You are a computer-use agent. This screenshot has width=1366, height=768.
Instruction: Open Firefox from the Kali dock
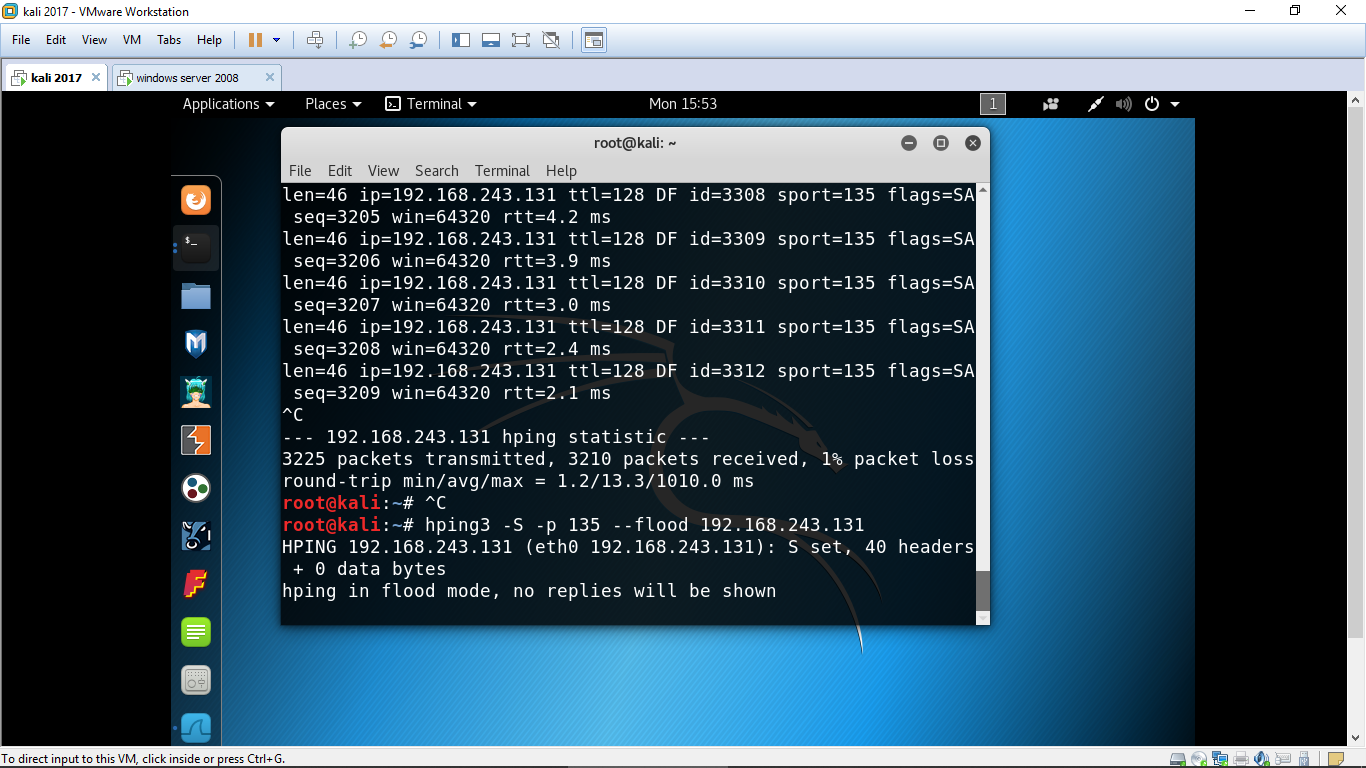tap(196, 200)
